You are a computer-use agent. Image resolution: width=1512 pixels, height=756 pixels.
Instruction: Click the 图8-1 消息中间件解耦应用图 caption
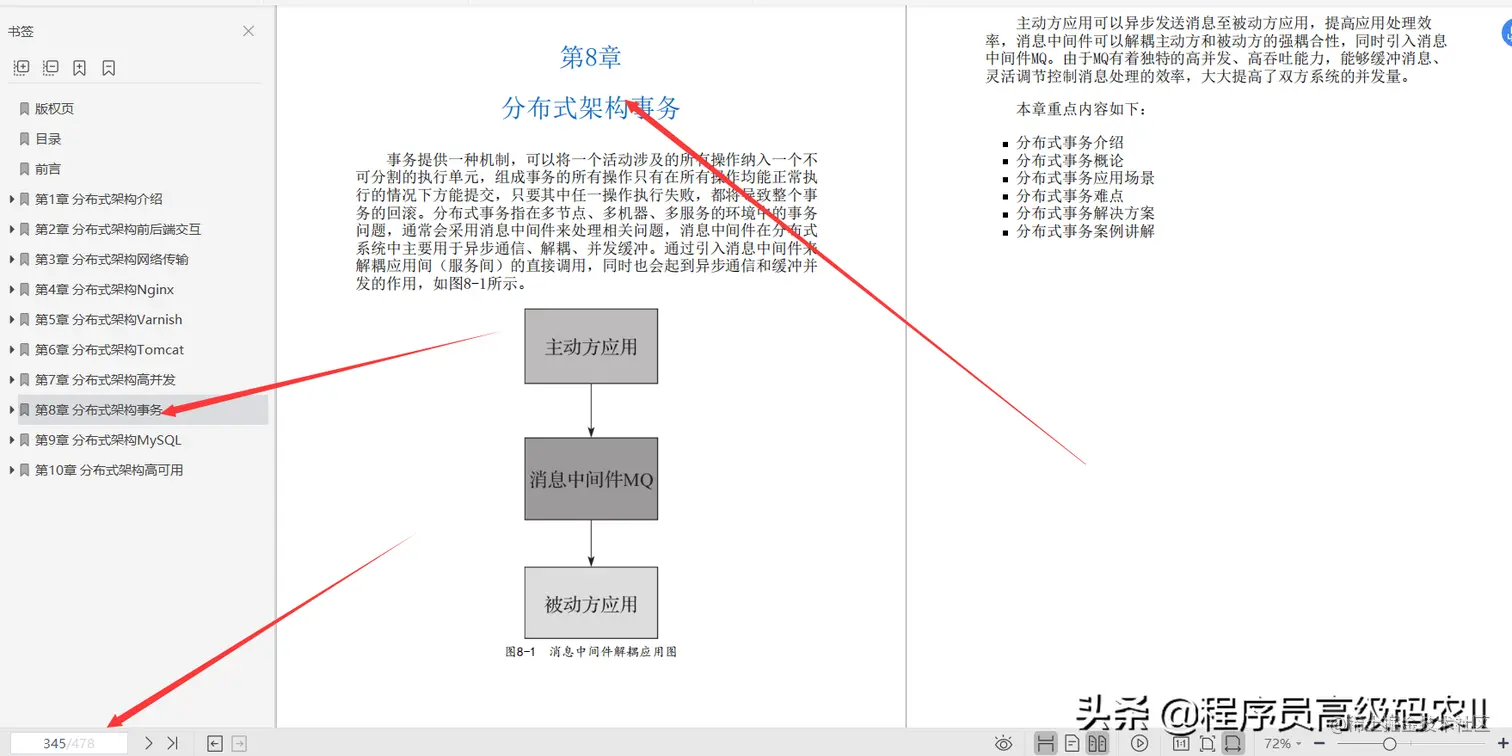(x=591, y=651)
